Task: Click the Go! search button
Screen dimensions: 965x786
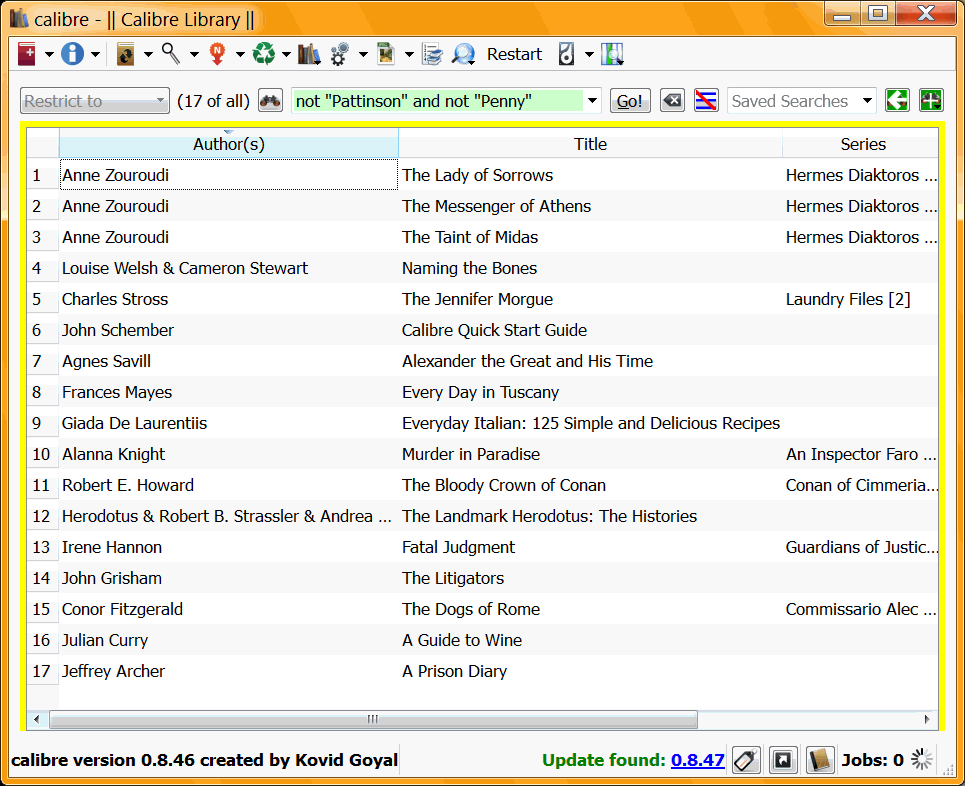Action: (x=630, y=101)
